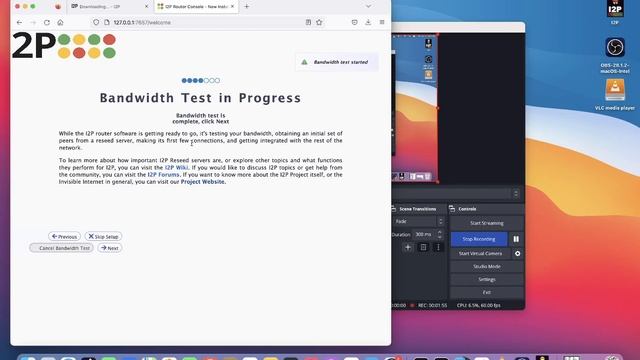
Task: Go to Previous setup step
Action: [x=64, y=236]
